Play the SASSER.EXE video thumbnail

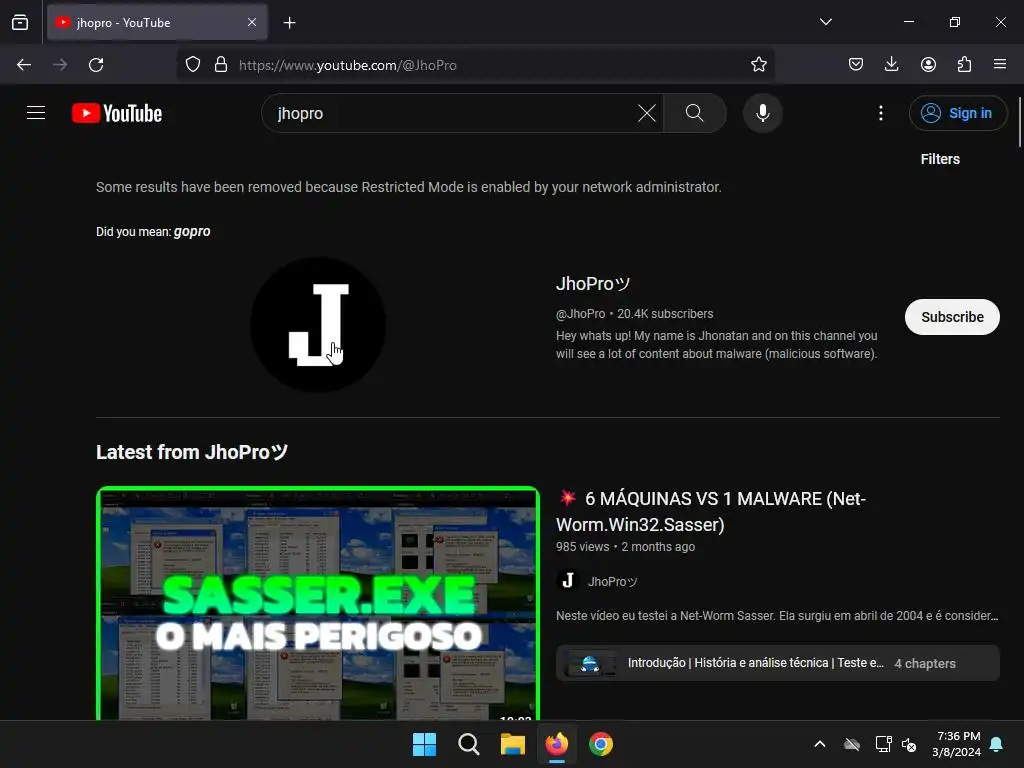(317, 603)
